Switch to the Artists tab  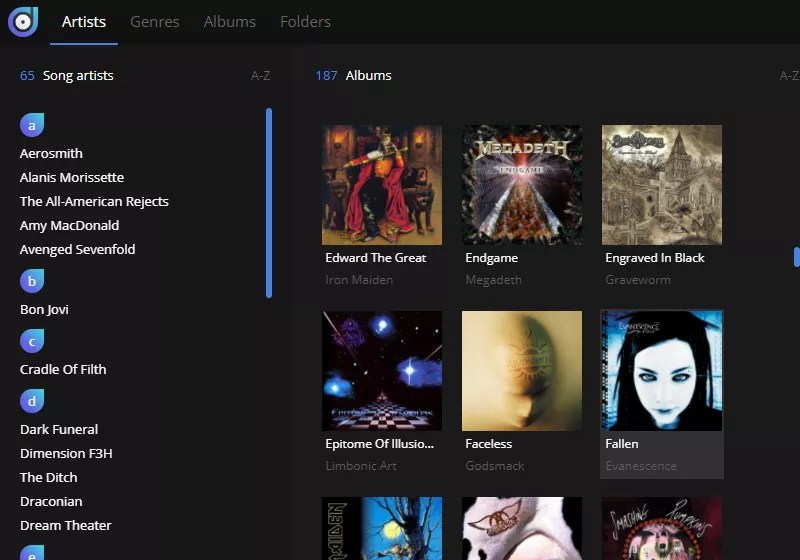(x=84, y=22)
